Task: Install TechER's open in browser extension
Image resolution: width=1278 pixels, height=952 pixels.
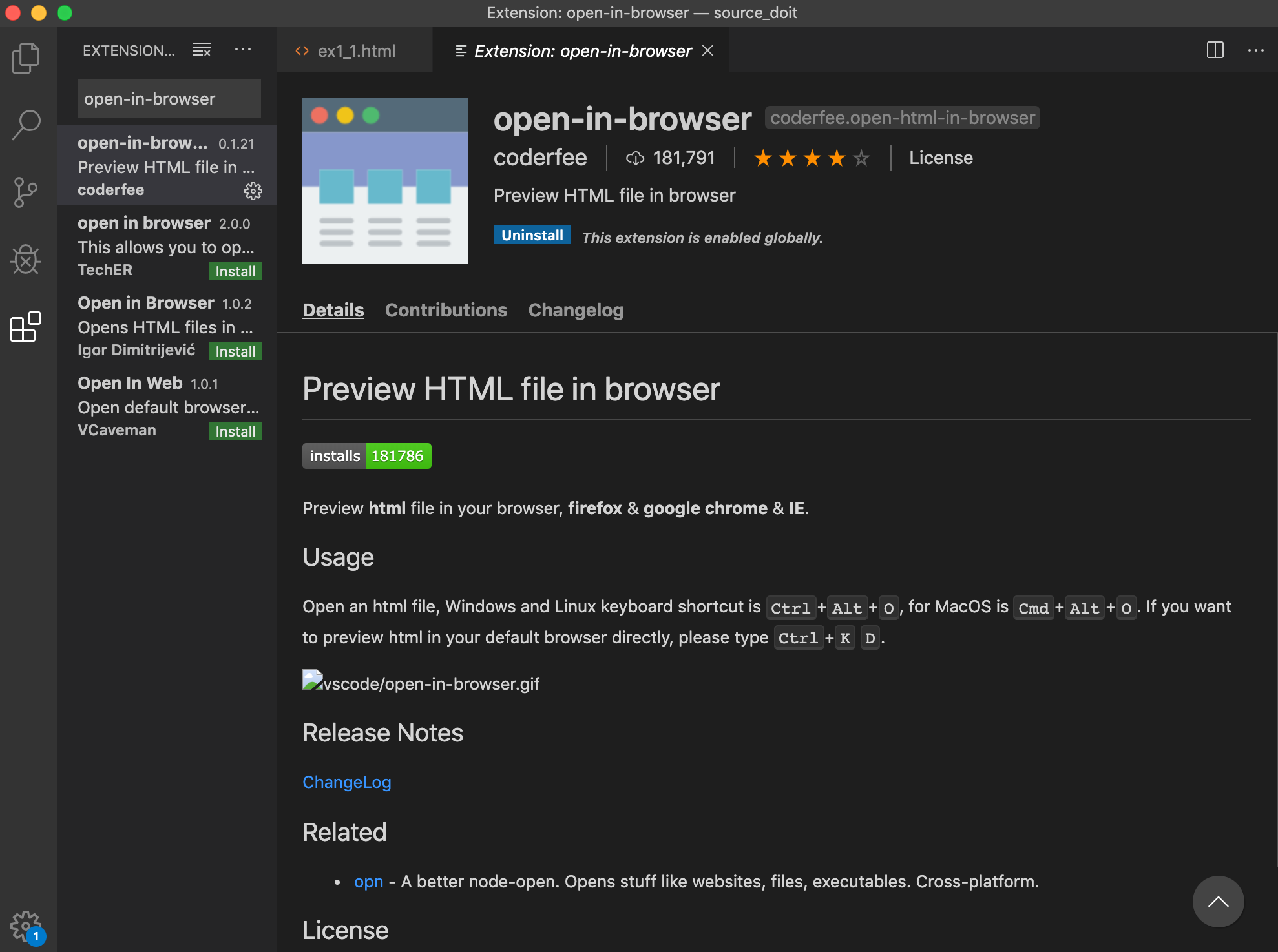Action: 235,271
